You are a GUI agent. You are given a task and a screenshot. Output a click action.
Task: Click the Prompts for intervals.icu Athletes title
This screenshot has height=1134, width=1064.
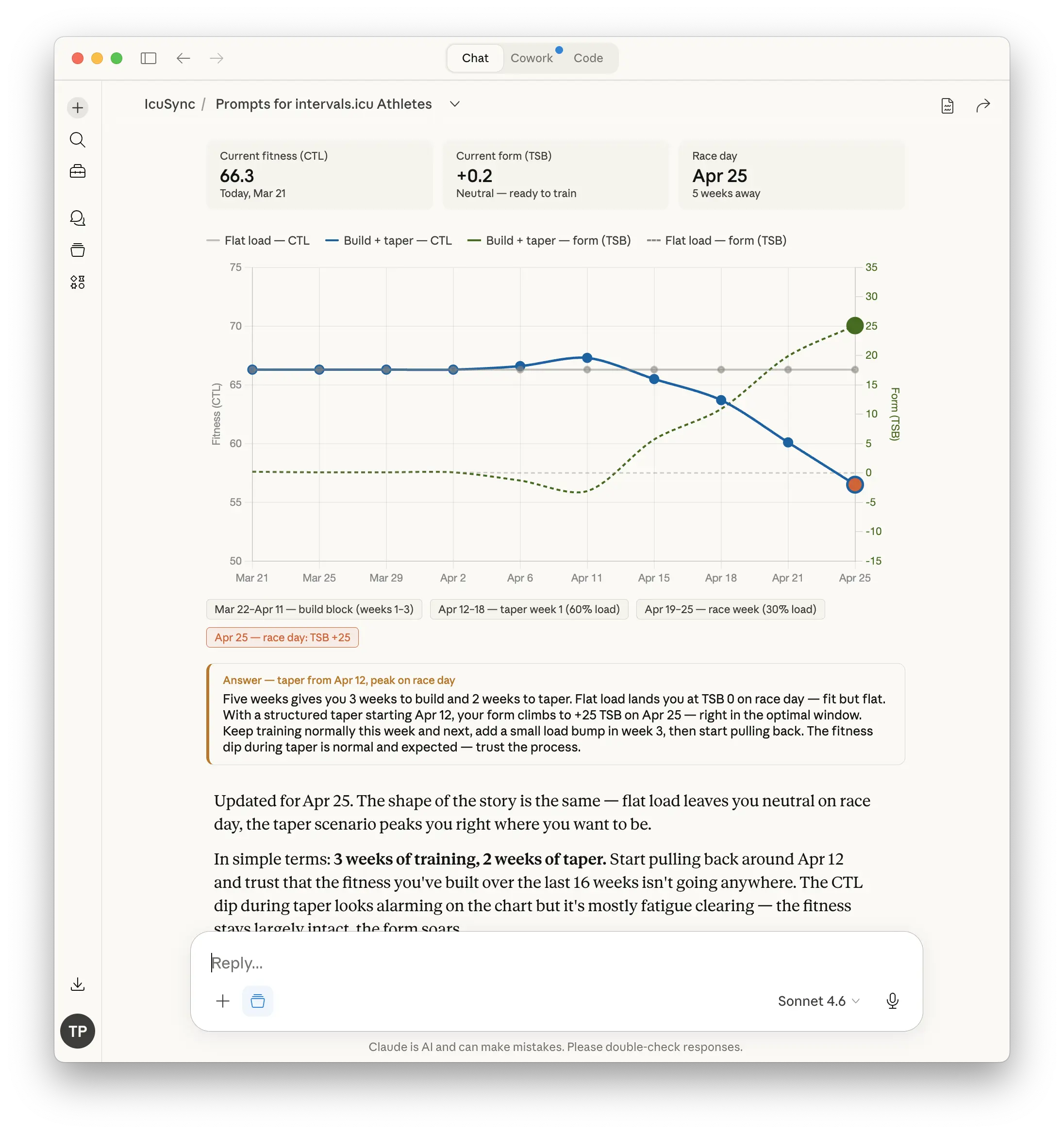(323, 104)
